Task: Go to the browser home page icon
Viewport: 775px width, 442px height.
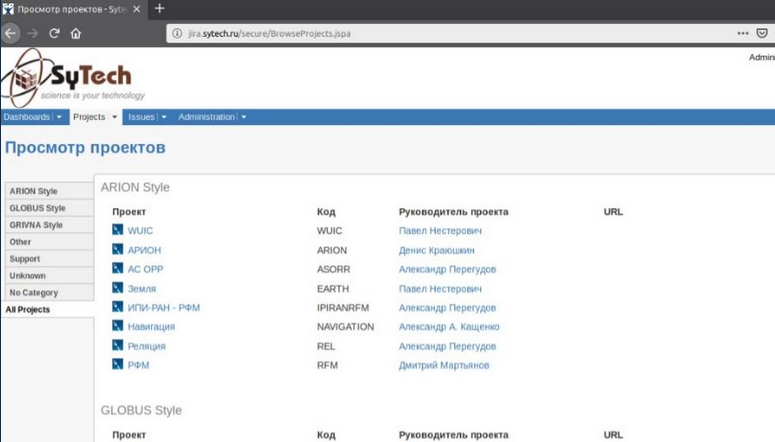Action: (76, 33)
